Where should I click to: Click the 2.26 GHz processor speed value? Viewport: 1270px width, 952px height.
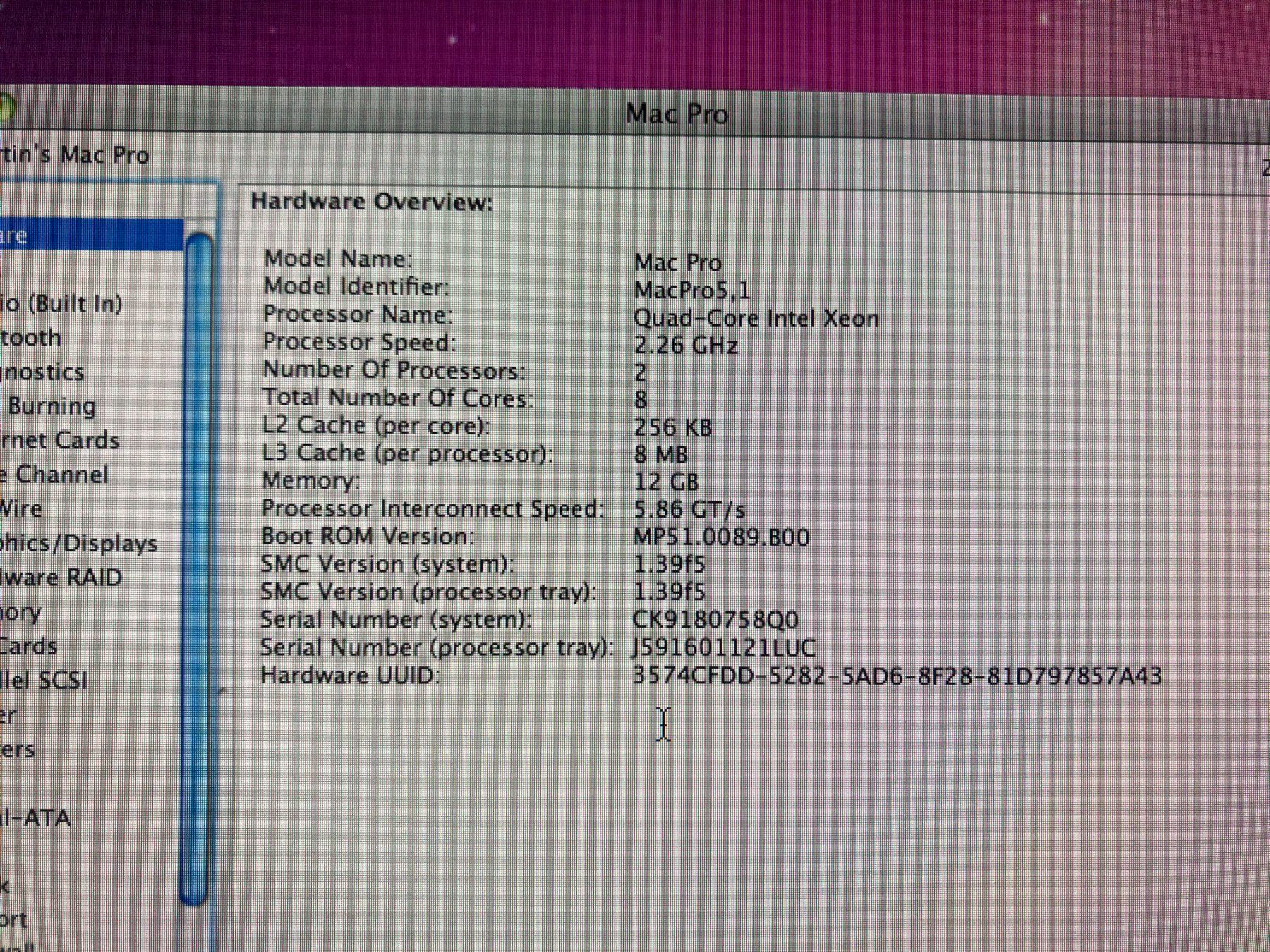pos(686,346)
